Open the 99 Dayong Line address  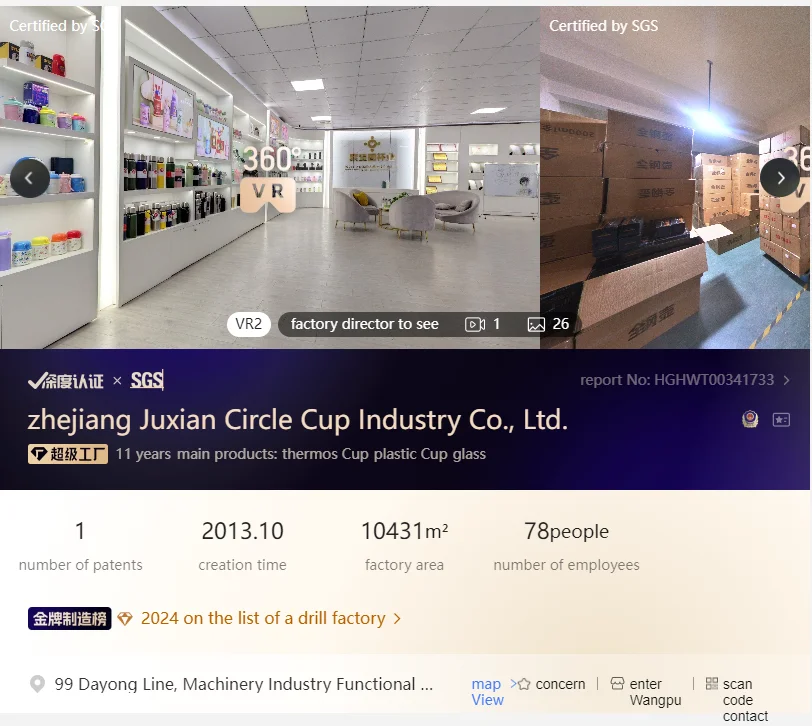(x=243, y=684)
